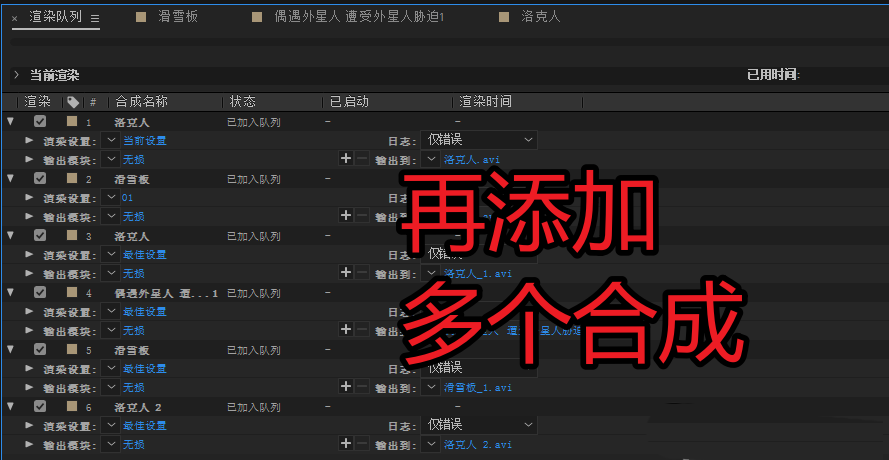The width and height of the screenshot is (889, 460).
Task: Add output module with plus for 洛克人_1.avi
Action: pos(345,273)
